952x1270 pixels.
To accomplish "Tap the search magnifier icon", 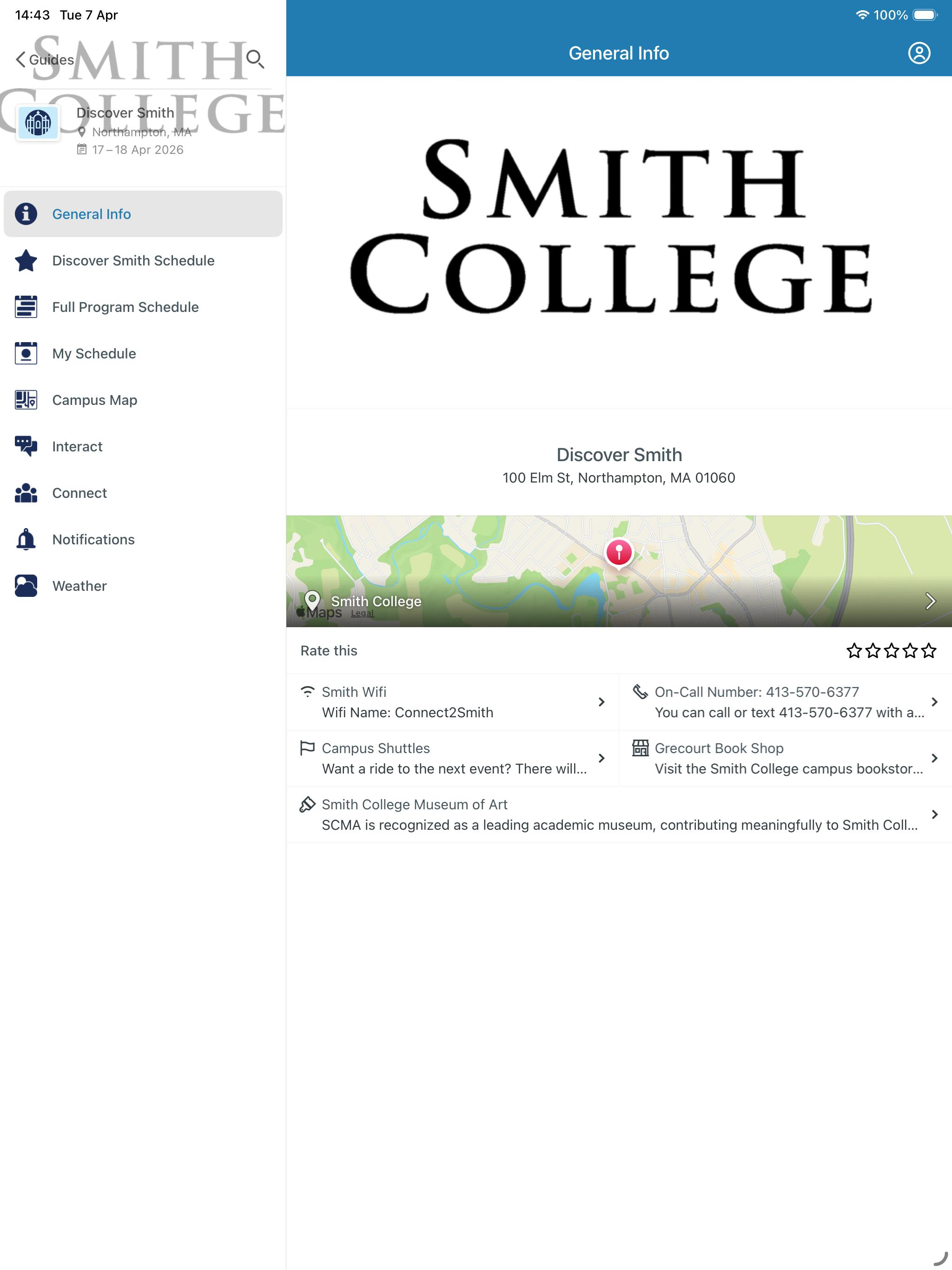I will tap(255, 59).
